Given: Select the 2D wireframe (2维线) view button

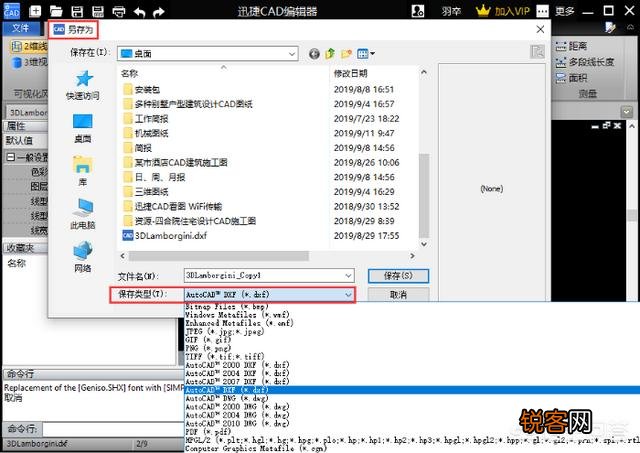Looking at the screenshot, I should 29,47.
